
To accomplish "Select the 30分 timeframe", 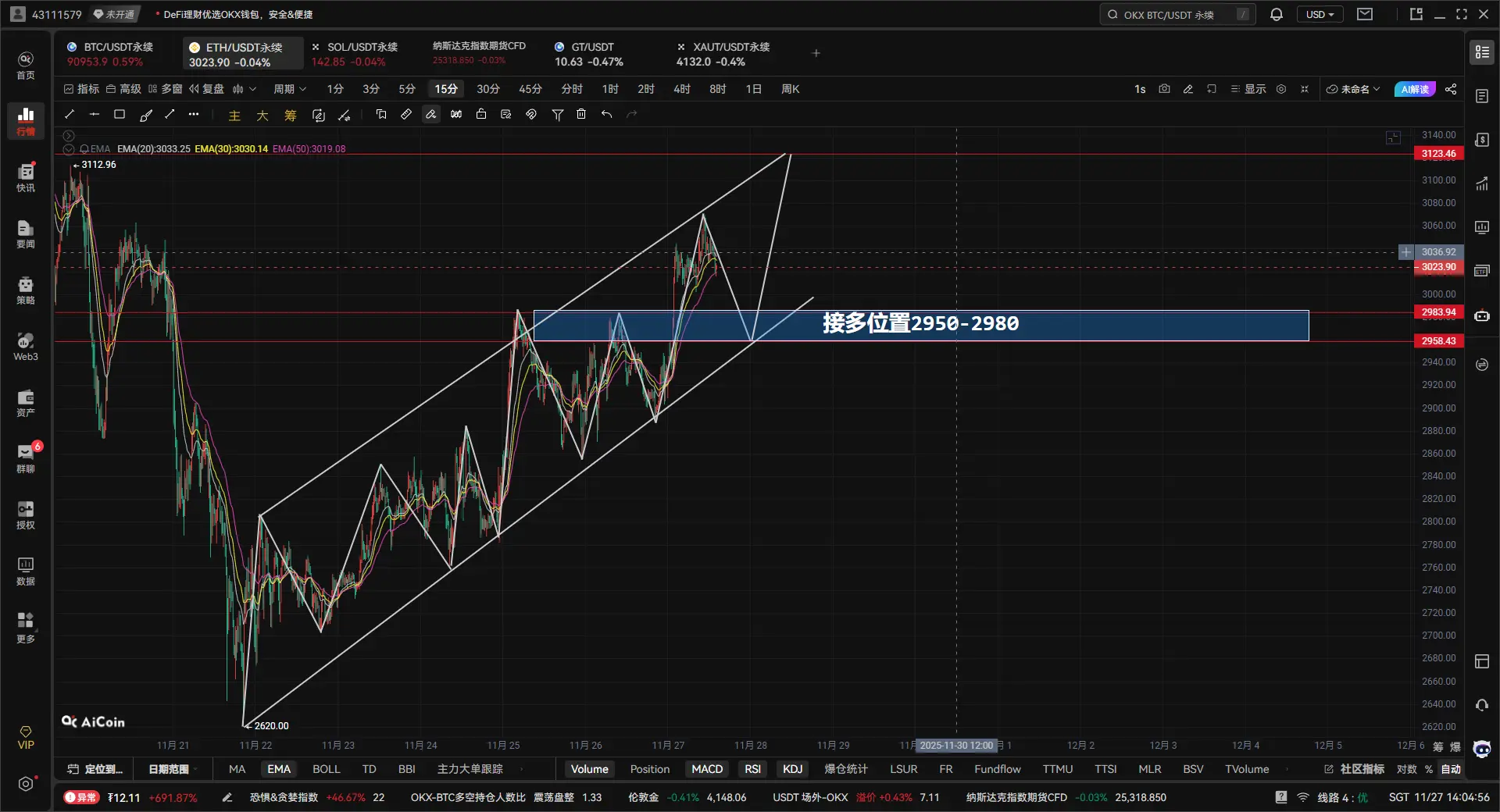I will [488, 89].
